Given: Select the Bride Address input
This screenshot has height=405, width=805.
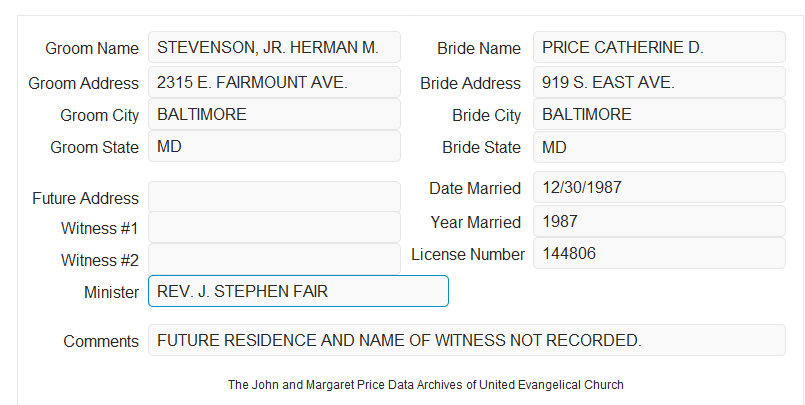Looking at the screenshot, I should tap(659, 82).
